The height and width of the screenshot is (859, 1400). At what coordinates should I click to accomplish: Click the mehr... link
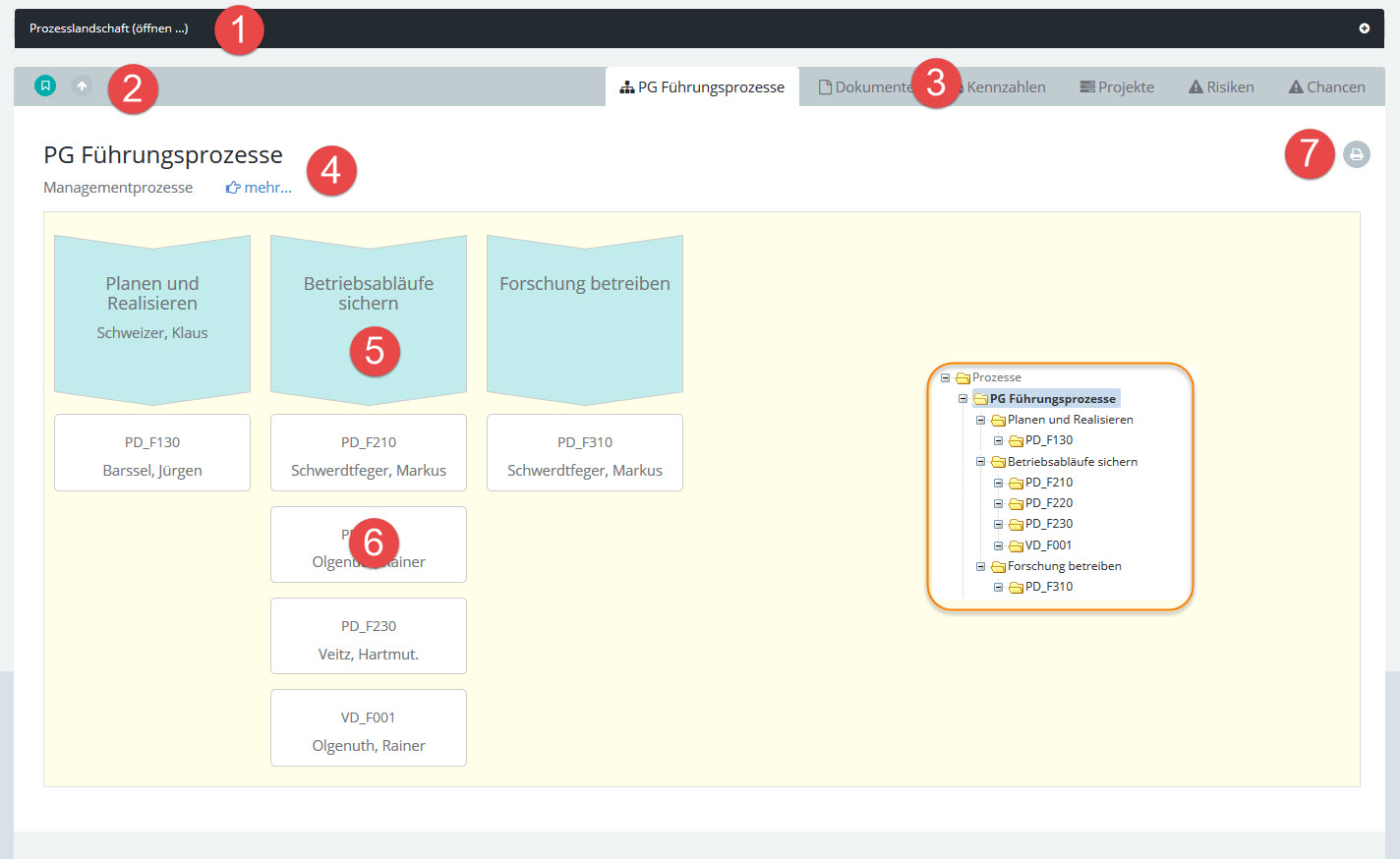260,188
